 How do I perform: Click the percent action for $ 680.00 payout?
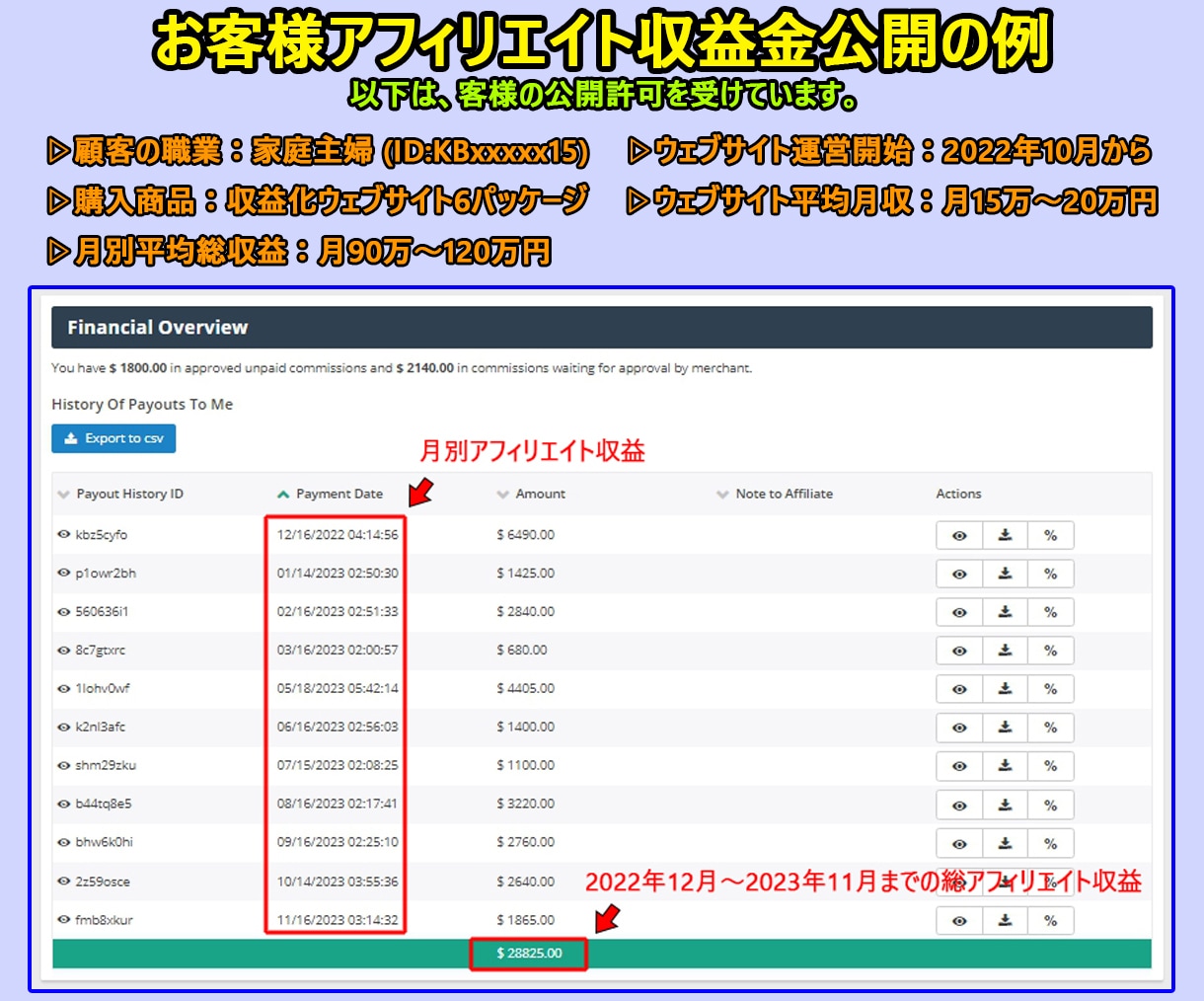[1051, 651]
